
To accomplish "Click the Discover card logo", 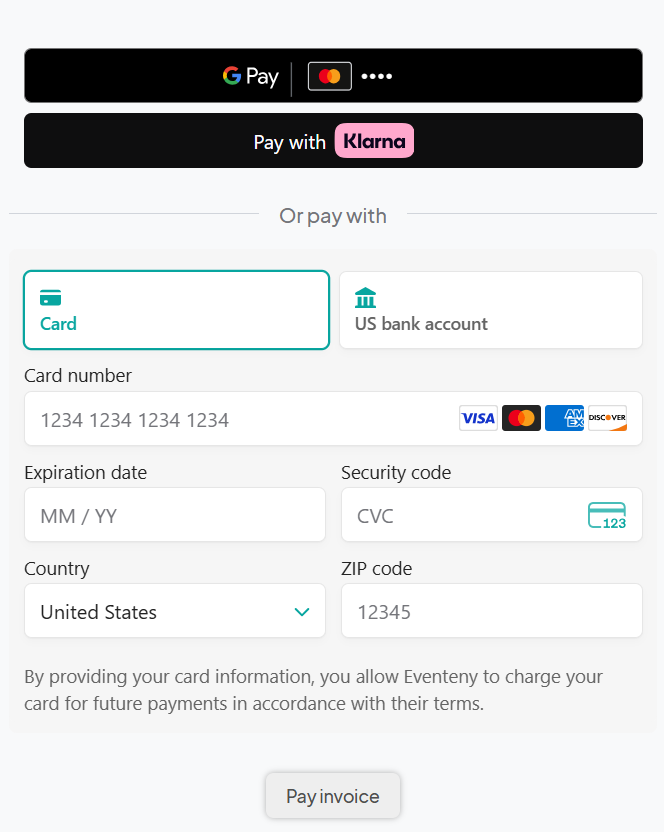I will coord(607,418).
